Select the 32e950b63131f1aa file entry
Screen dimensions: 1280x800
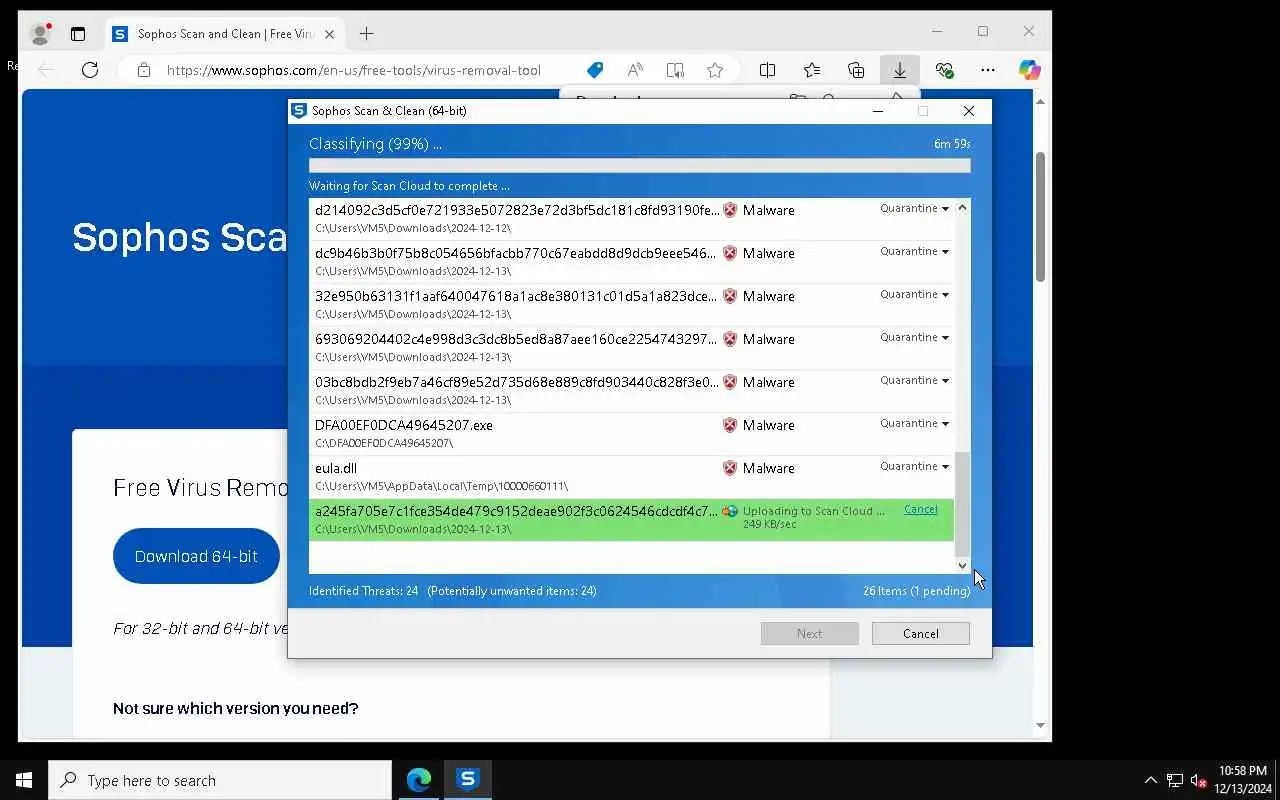tap(631, 305)
